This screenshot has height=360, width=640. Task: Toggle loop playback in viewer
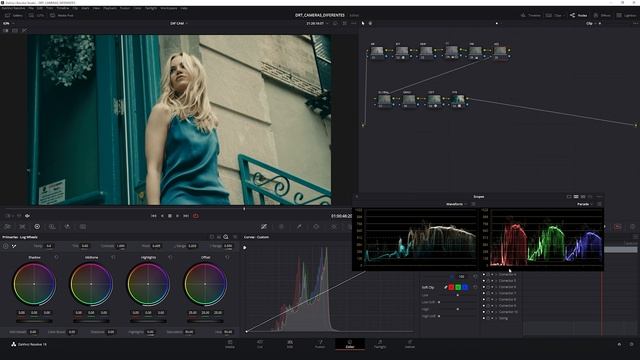(196, 216)
